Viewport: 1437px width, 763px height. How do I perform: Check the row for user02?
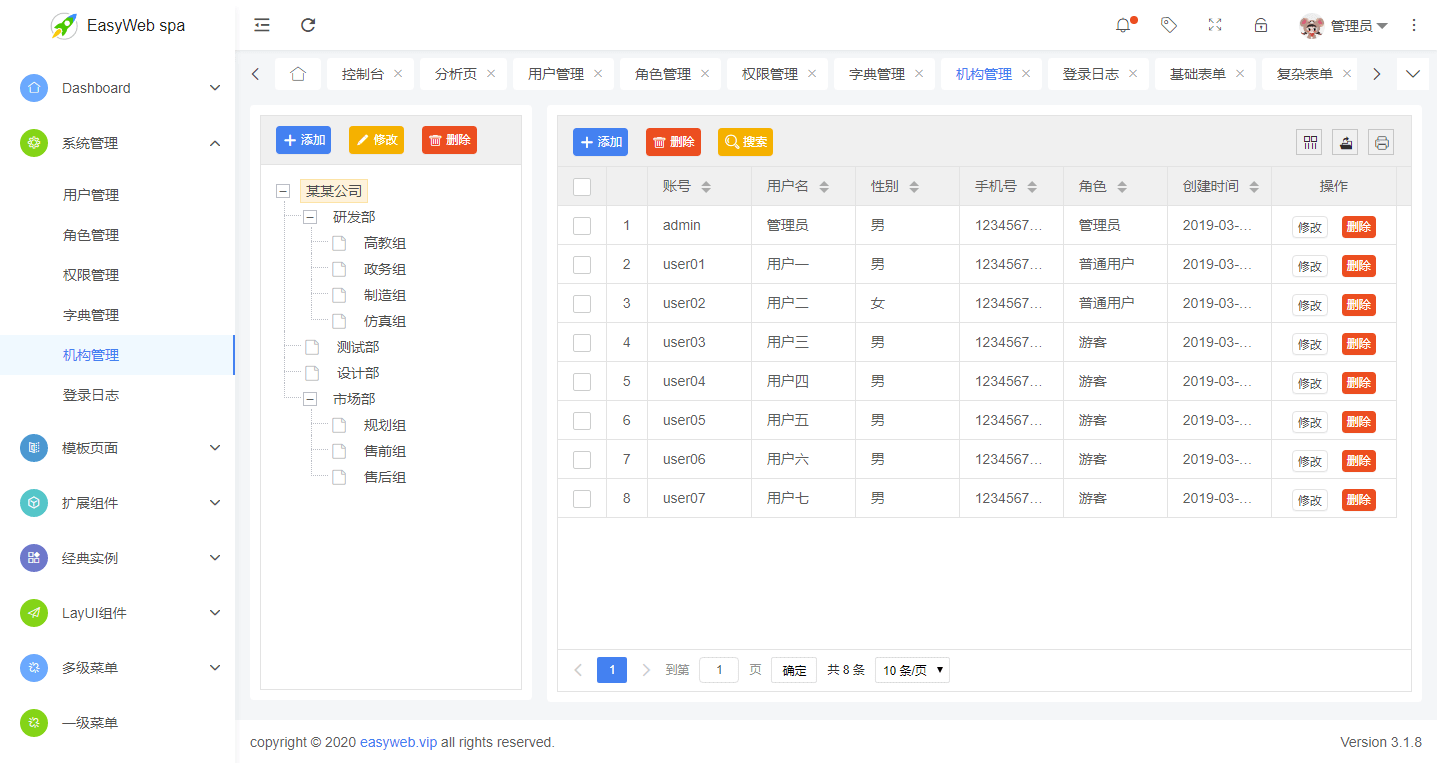coord(582,304)
